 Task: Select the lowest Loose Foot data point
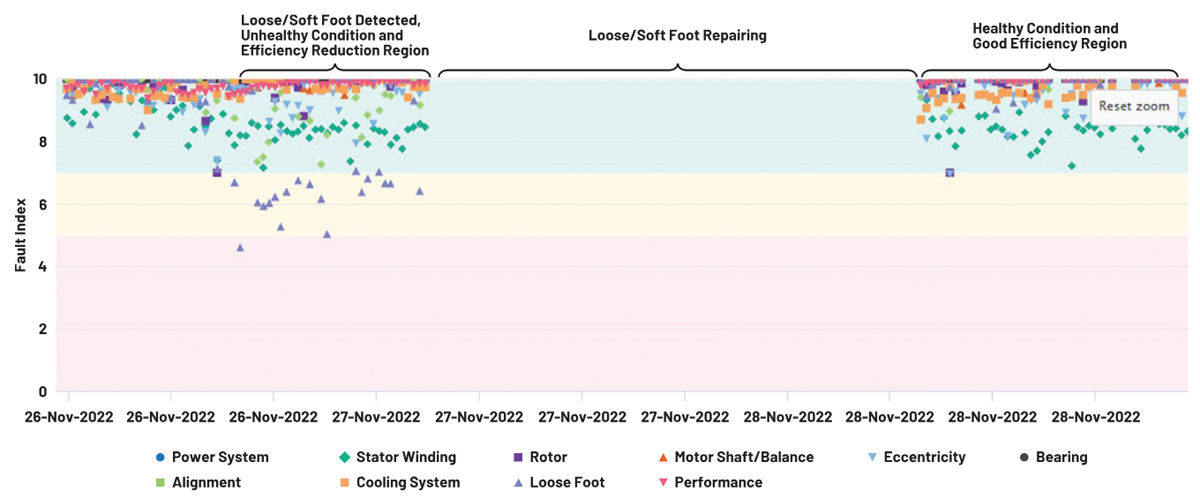[240, 247]
